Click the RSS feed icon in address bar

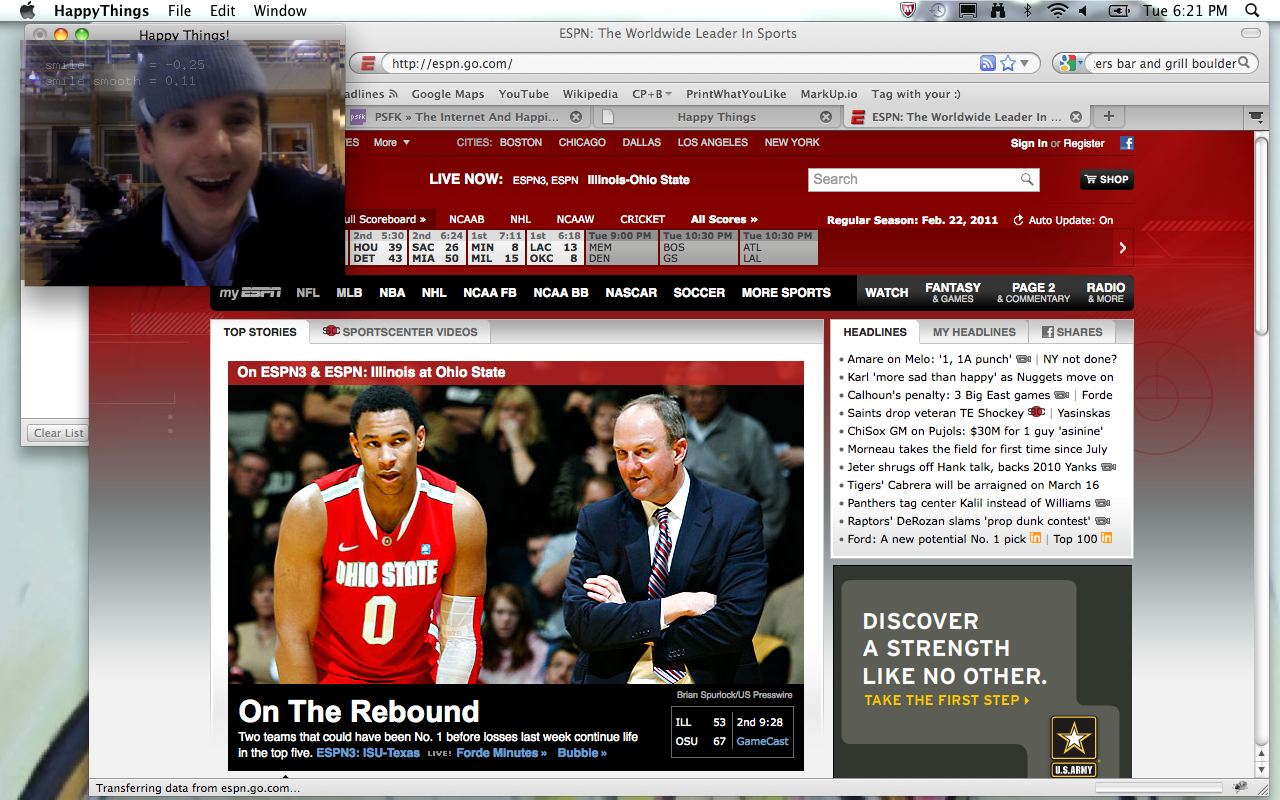[988, 63]
